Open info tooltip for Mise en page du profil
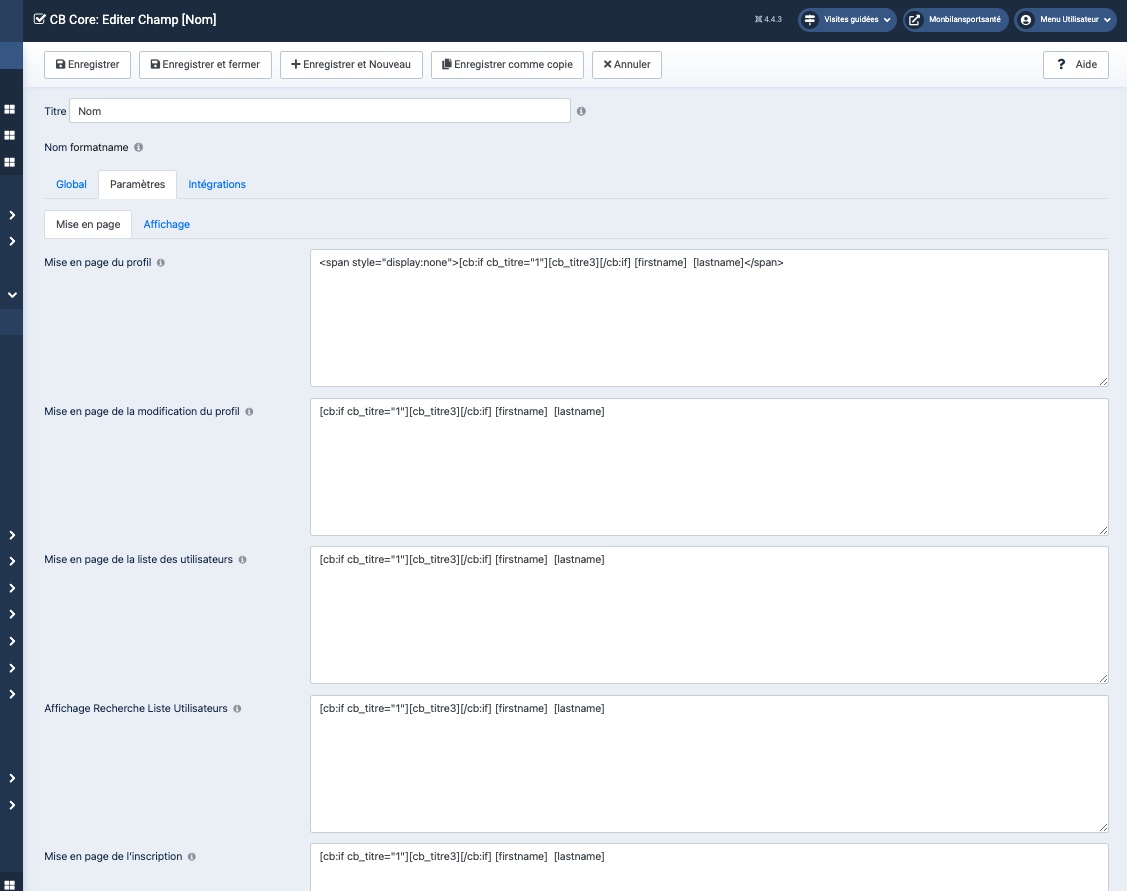Image resolution: width=1127 pixels, height=891 pixels. coord(160,263)
